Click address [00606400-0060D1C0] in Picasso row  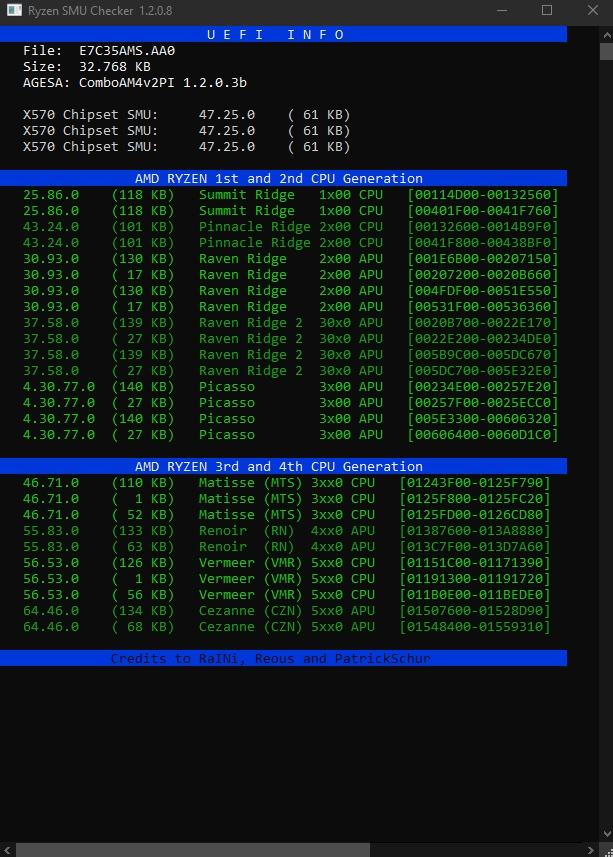click(x=483, y=435)
